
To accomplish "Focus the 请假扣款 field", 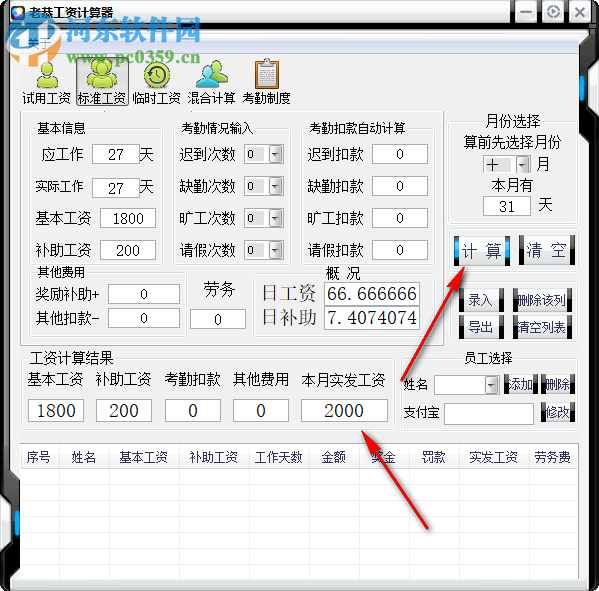I will [400, 250].
